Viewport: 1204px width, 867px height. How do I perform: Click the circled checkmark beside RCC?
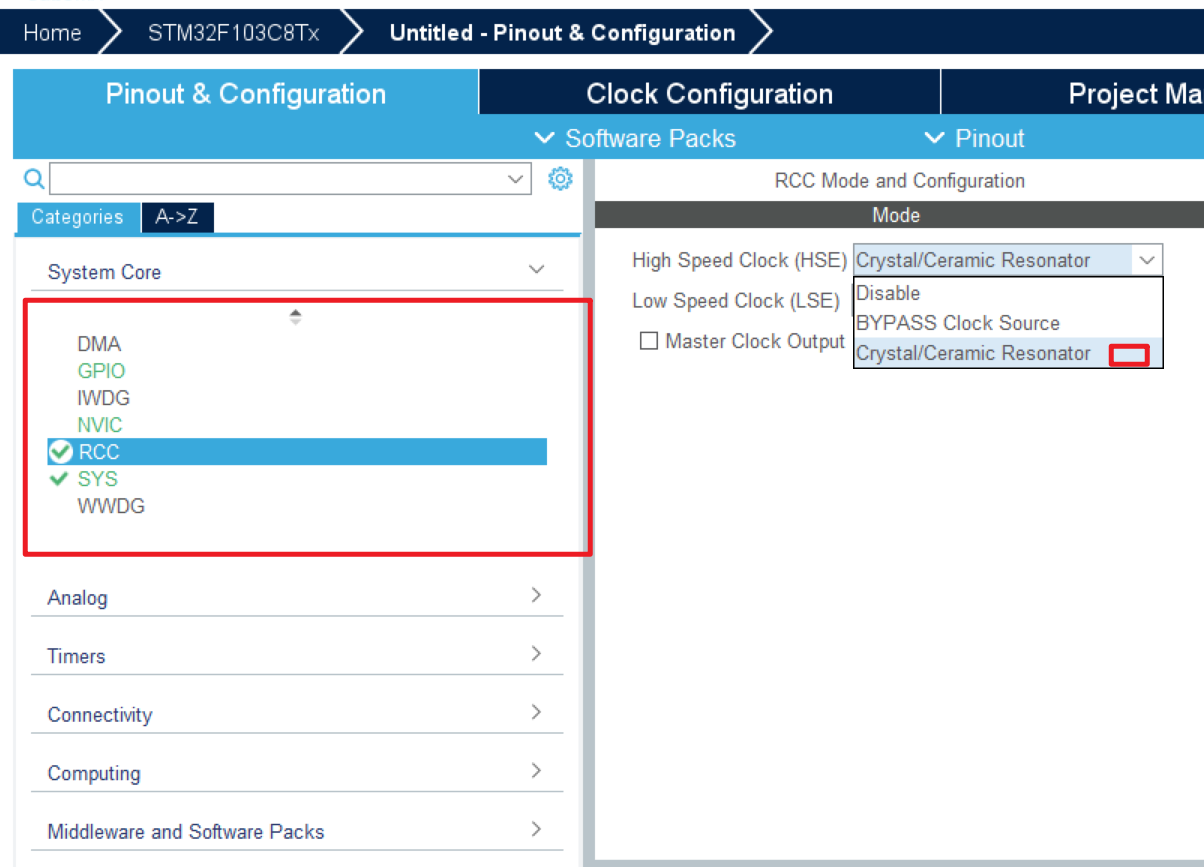click(x=61, y=452)
